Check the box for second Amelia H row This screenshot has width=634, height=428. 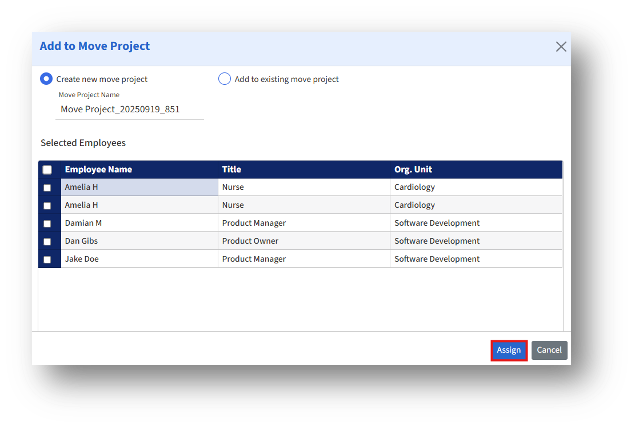pos(47,205)
